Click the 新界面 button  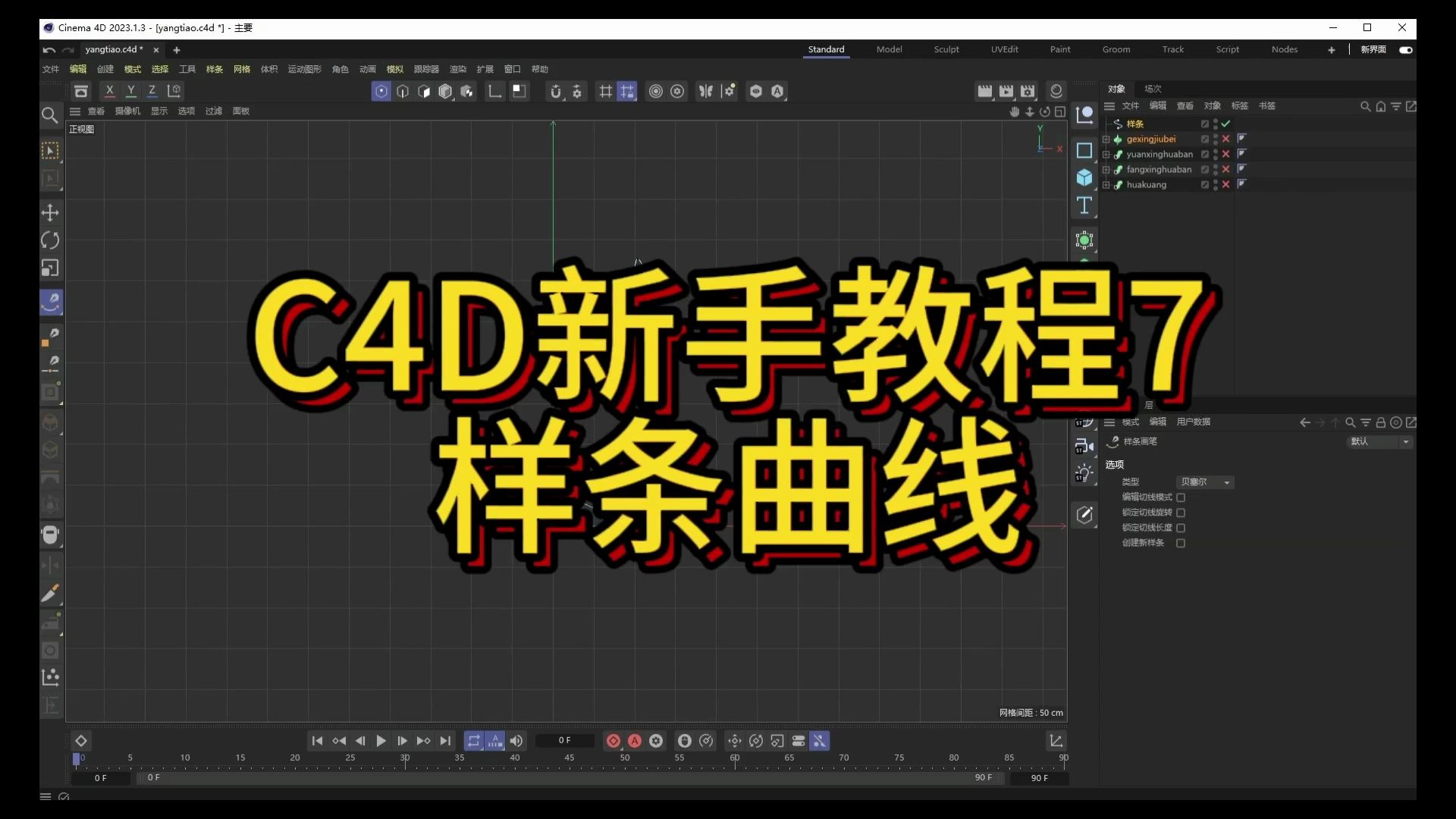1373,49
